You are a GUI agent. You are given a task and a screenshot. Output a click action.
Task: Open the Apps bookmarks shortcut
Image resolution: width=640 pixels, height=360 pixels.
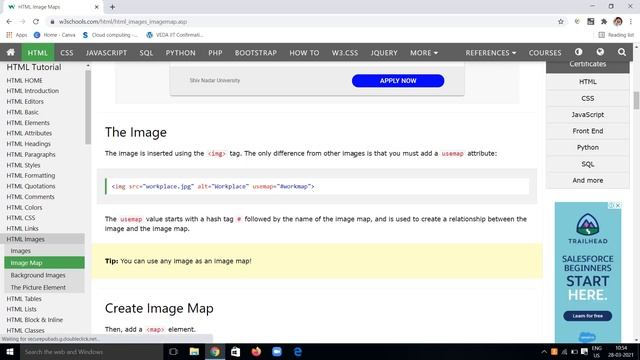point(17,35)
